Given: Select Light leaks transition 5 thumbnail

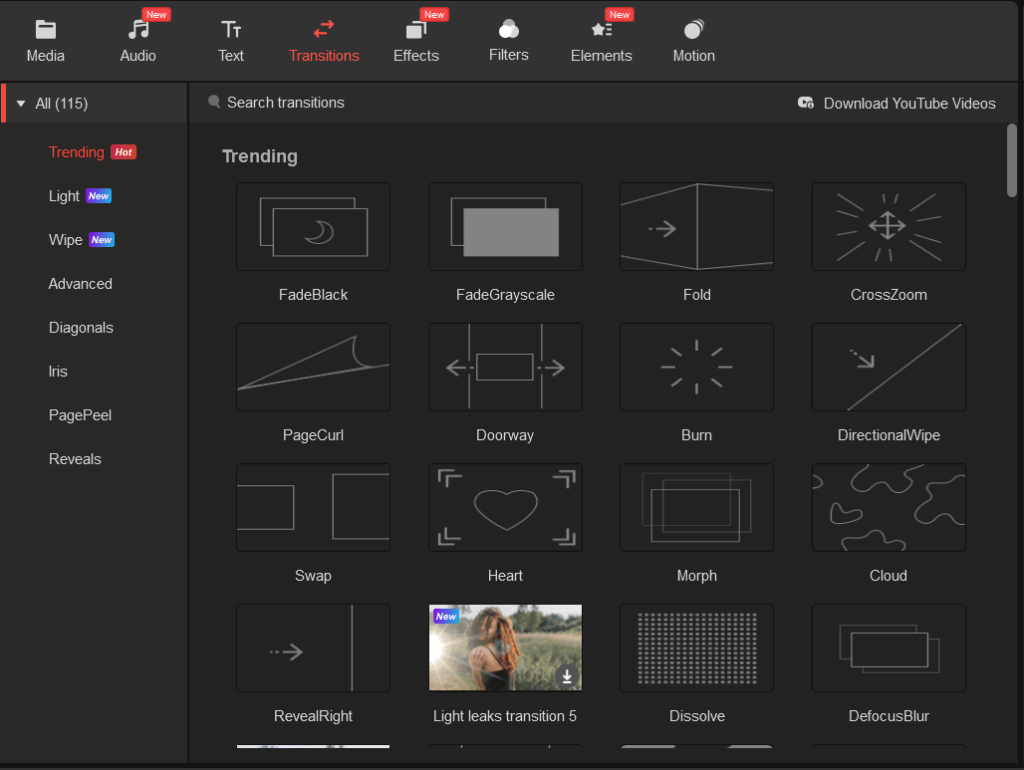Looking at the screenshot, I should click(x=505, y=648).
